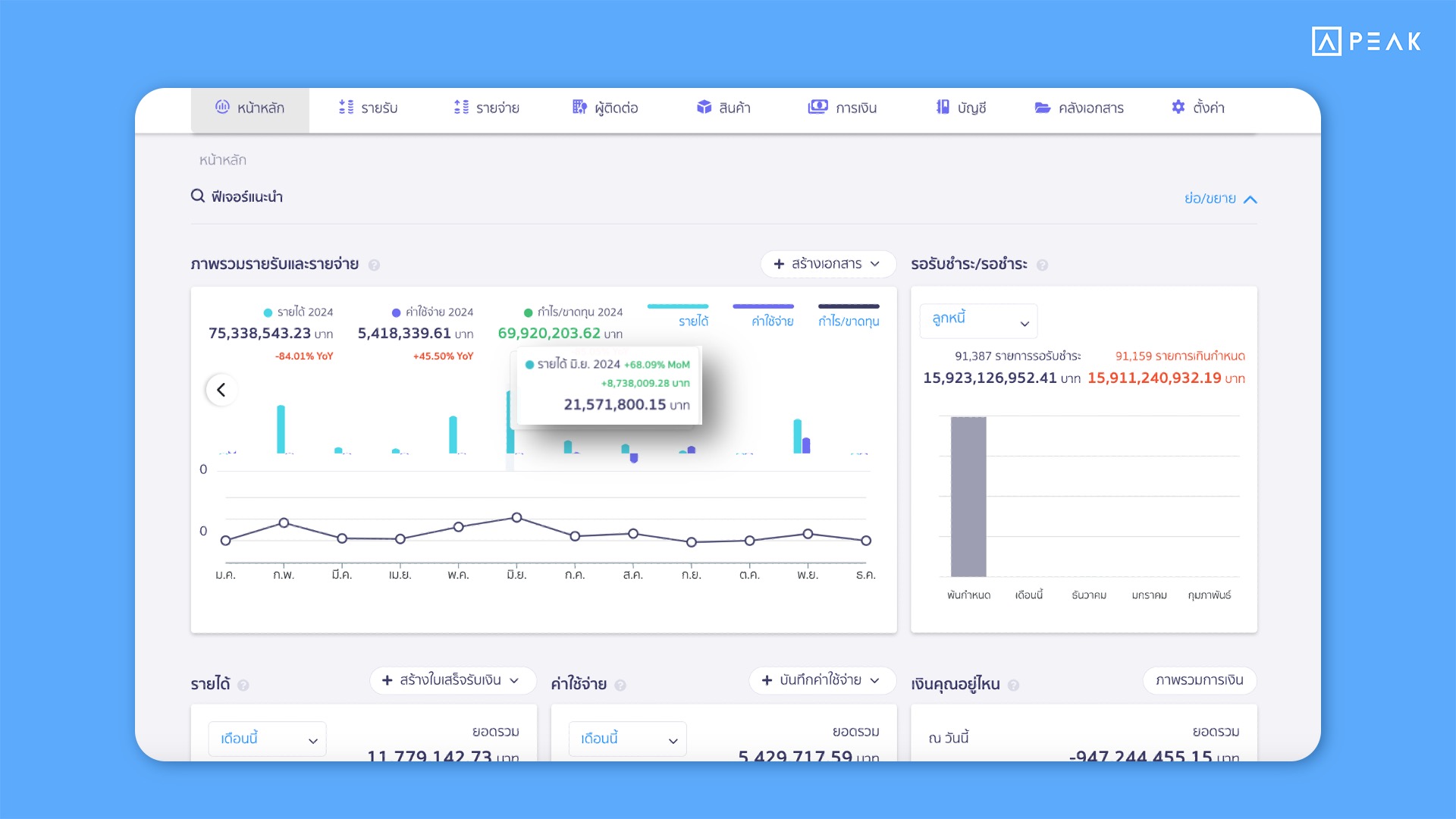The height and width of the screenshot is (819, 1456).
Task: Open the สินค้า products menu
Action: tap(723, 108)
